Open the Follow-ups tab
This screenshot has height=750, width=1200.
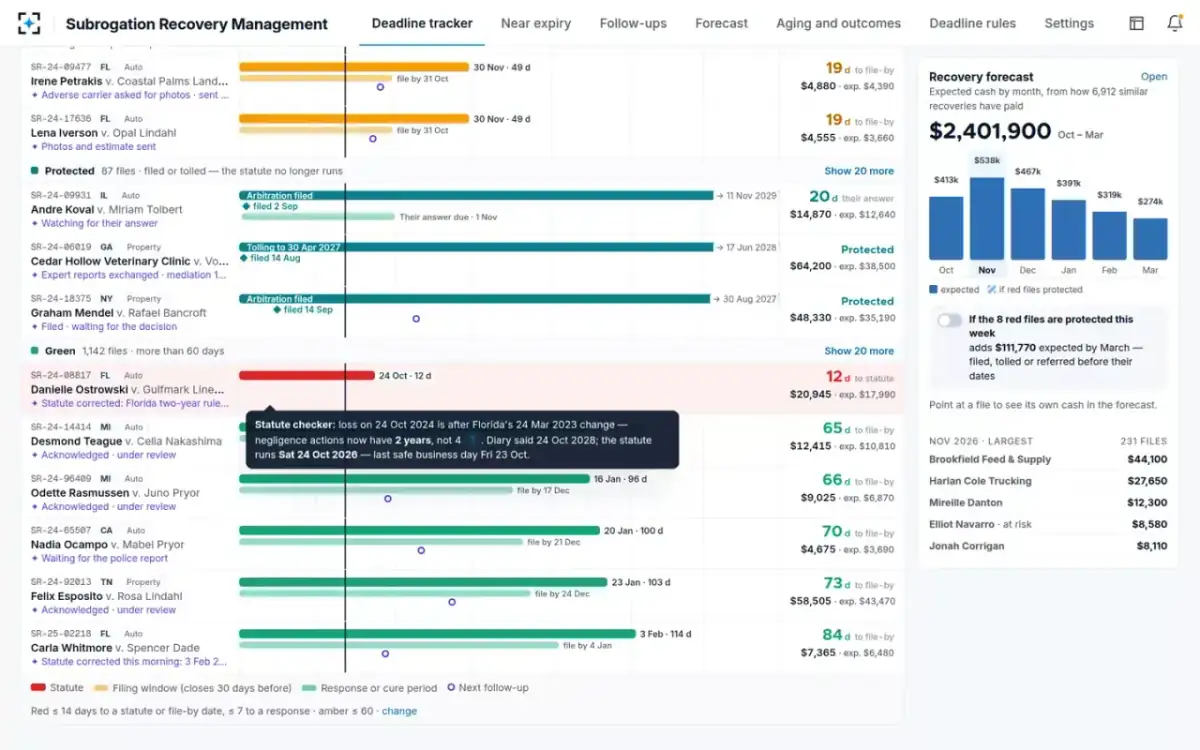point(633,23)
